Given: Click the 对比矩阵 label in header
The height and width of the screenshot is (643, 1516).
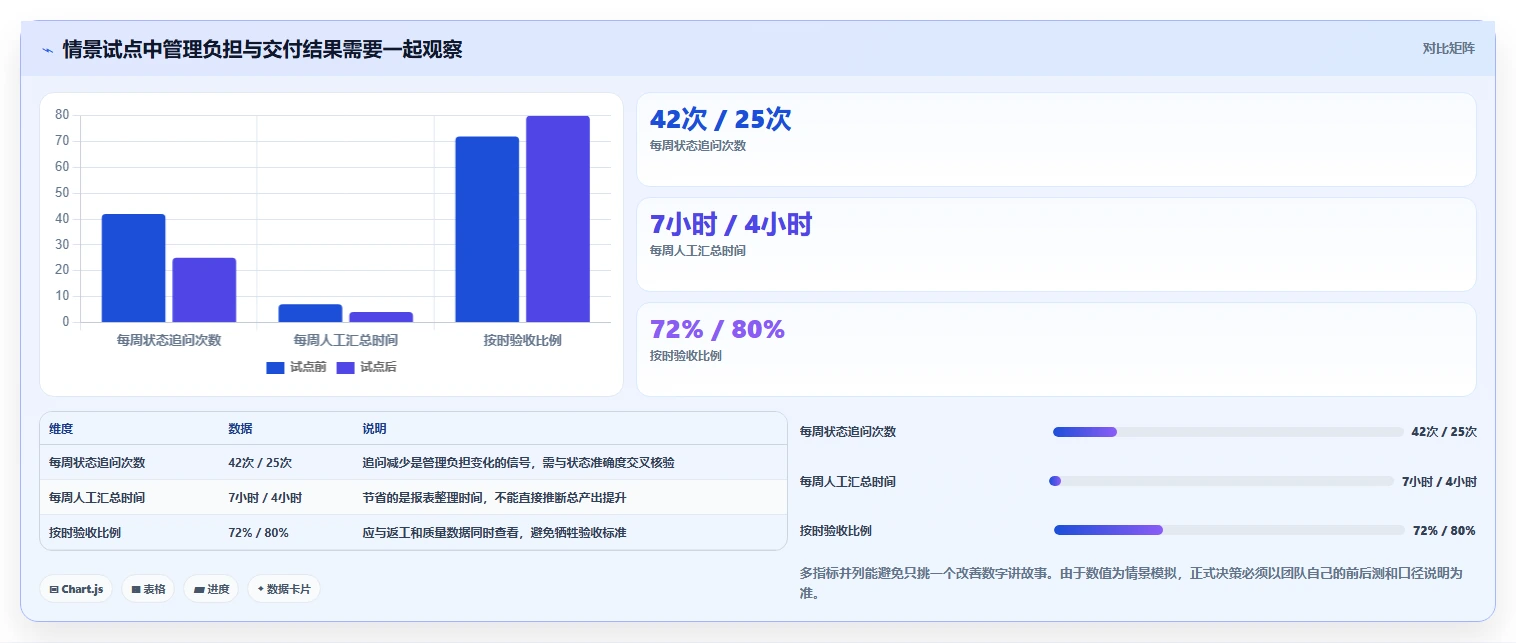Looking at the screenshot, I should [1448, 48].
